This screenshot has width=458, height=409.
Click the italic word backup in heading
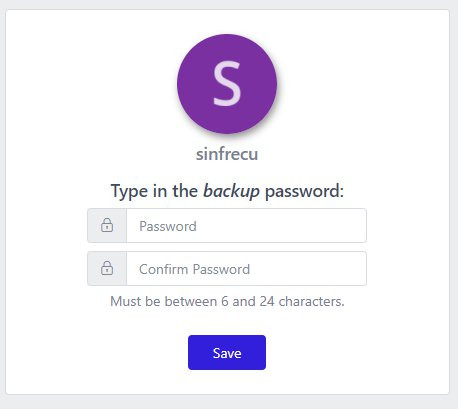pos(231,191)
